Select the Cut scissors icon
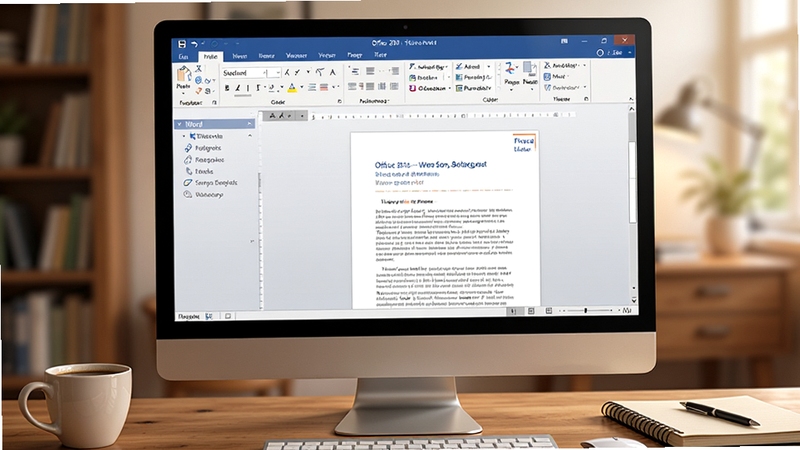The width and height of the screenshot is (800, 450). coord(199,69)
